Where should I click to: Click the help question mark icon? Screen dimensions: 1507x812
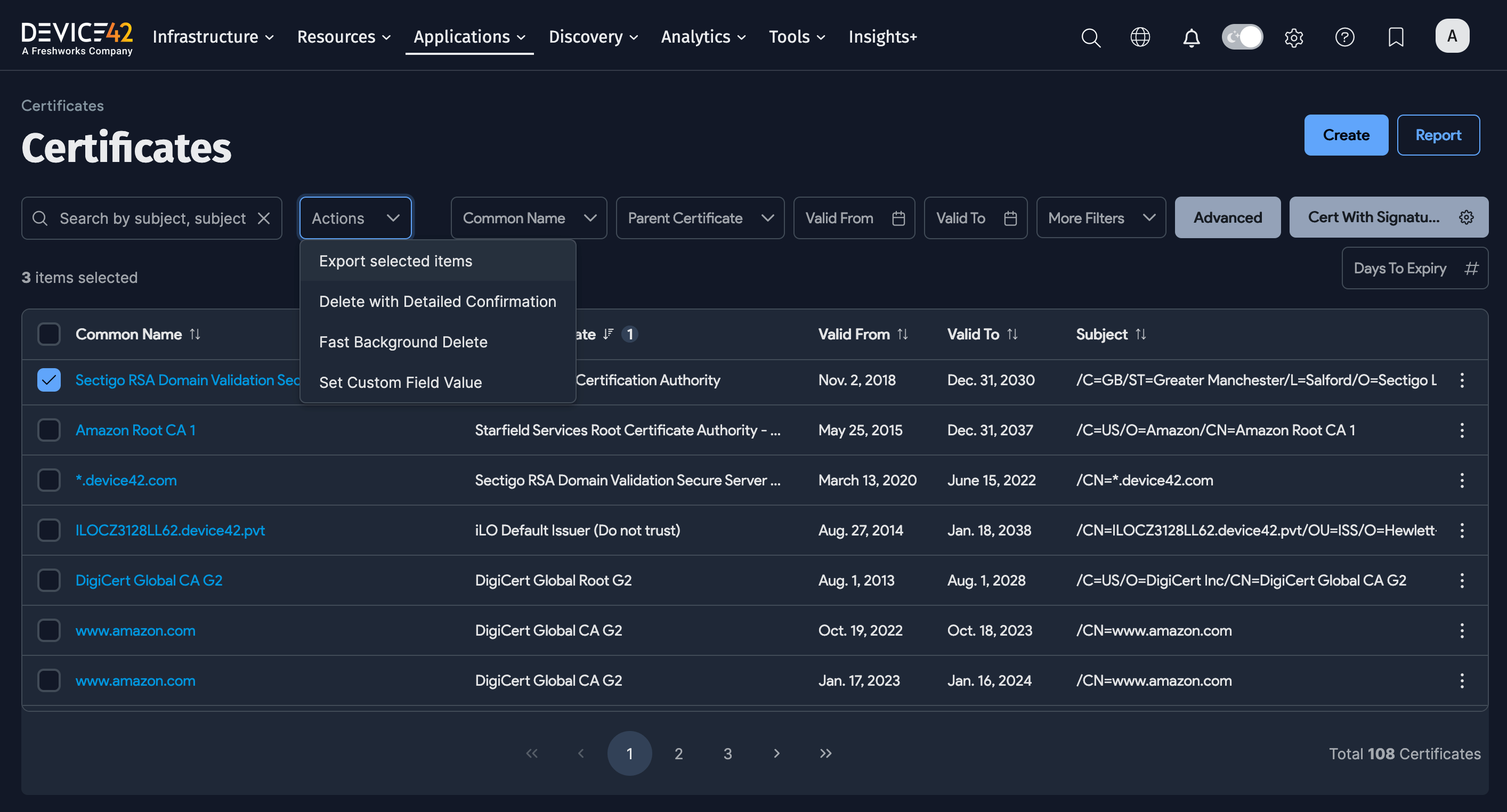(1344, 37)
